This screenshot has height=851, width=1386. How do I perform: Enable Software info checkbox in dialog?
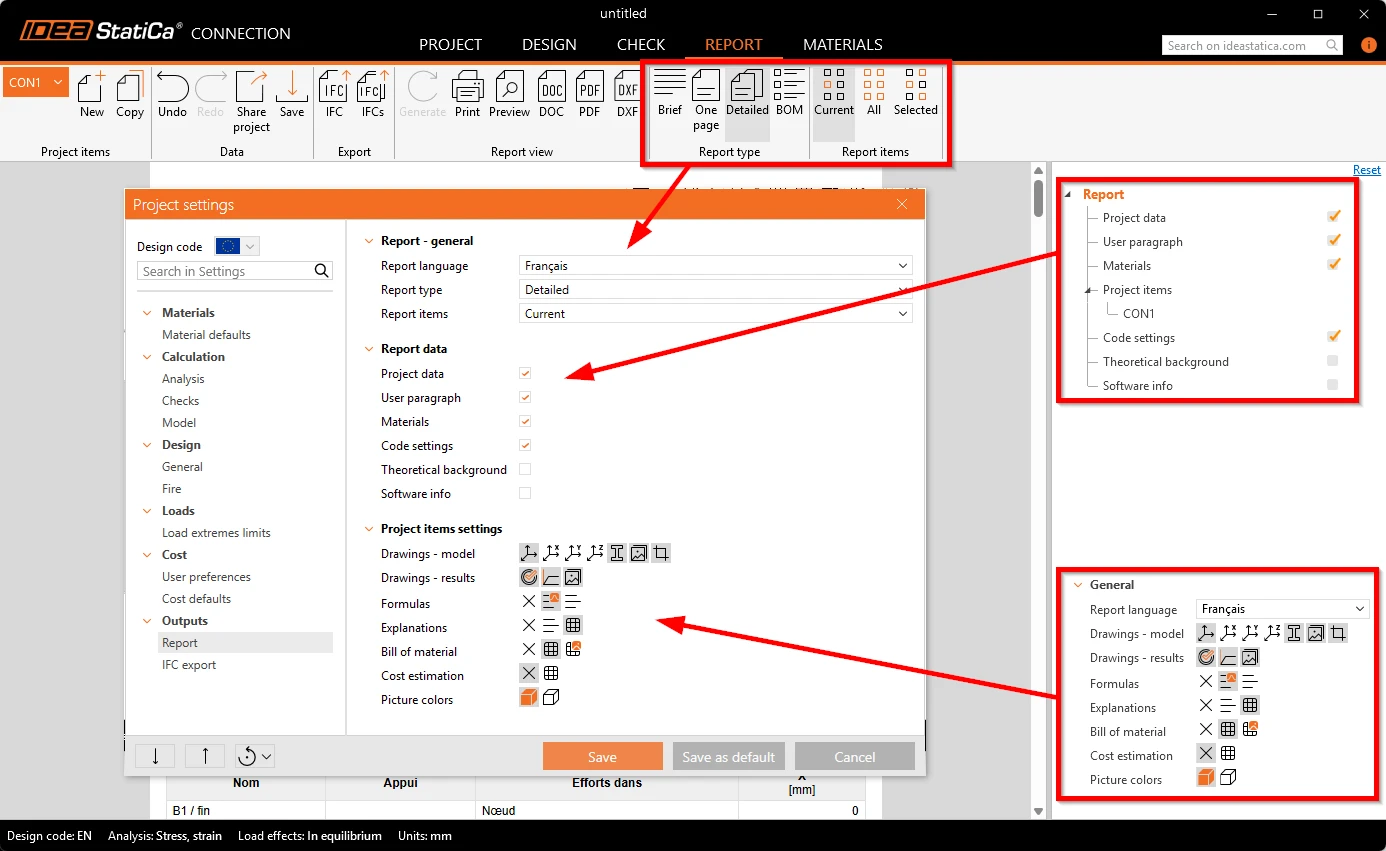coord(525,493)
